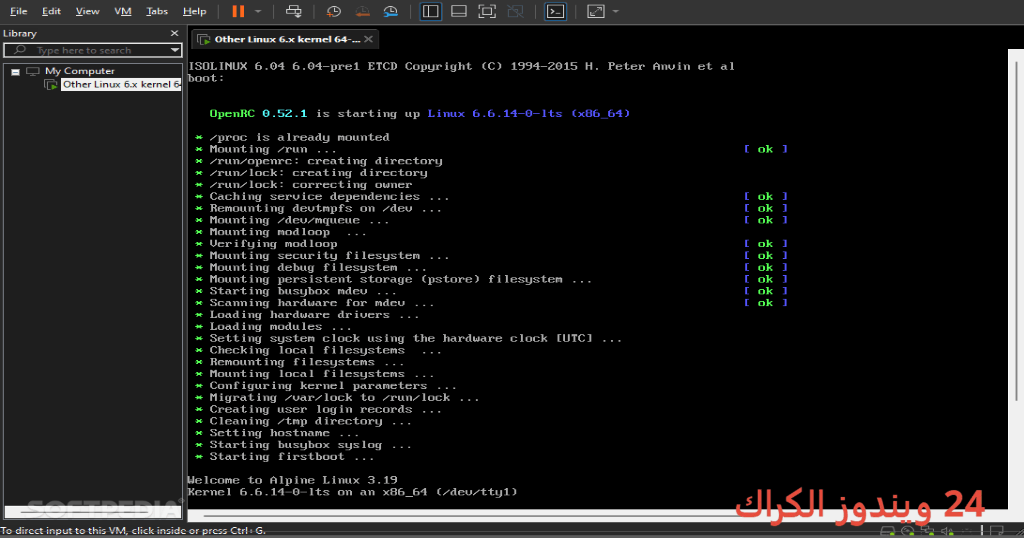
Task: Pause the running virtual machine
Action: click(x=238, y=11)
